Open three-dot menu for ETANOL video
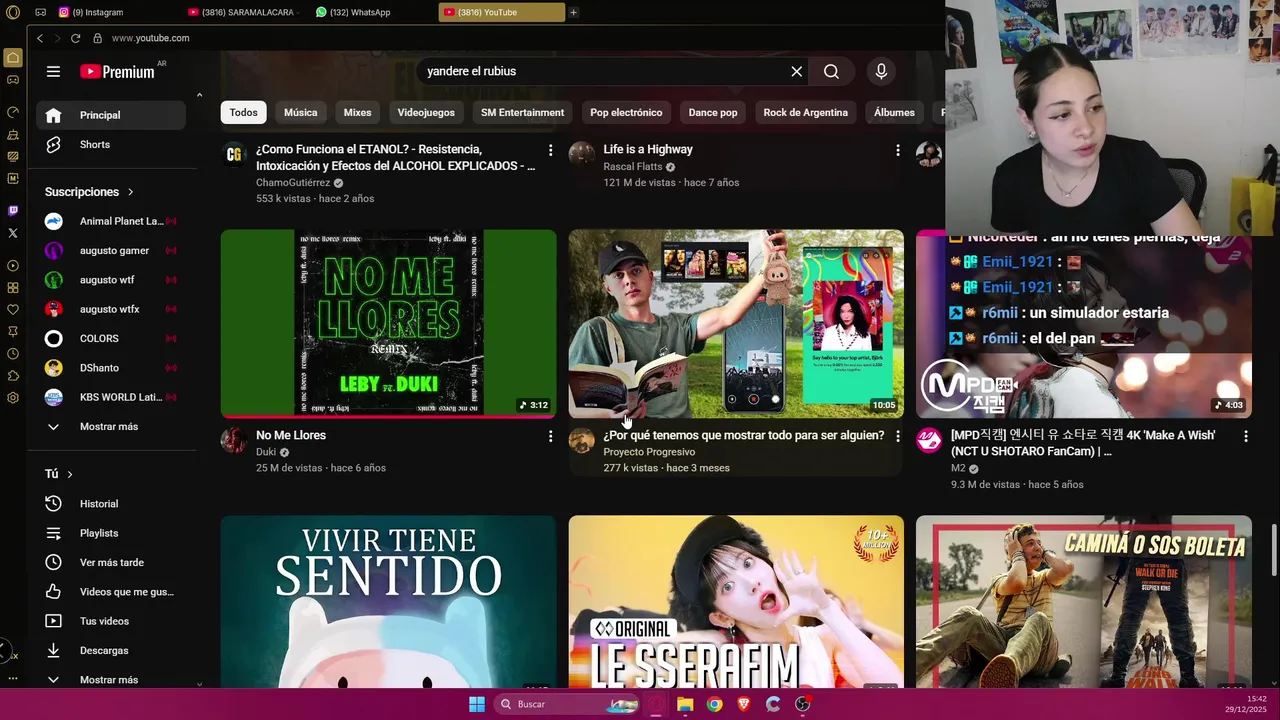The height and width of the screenshot is (720, 1280). coord(550,150)
